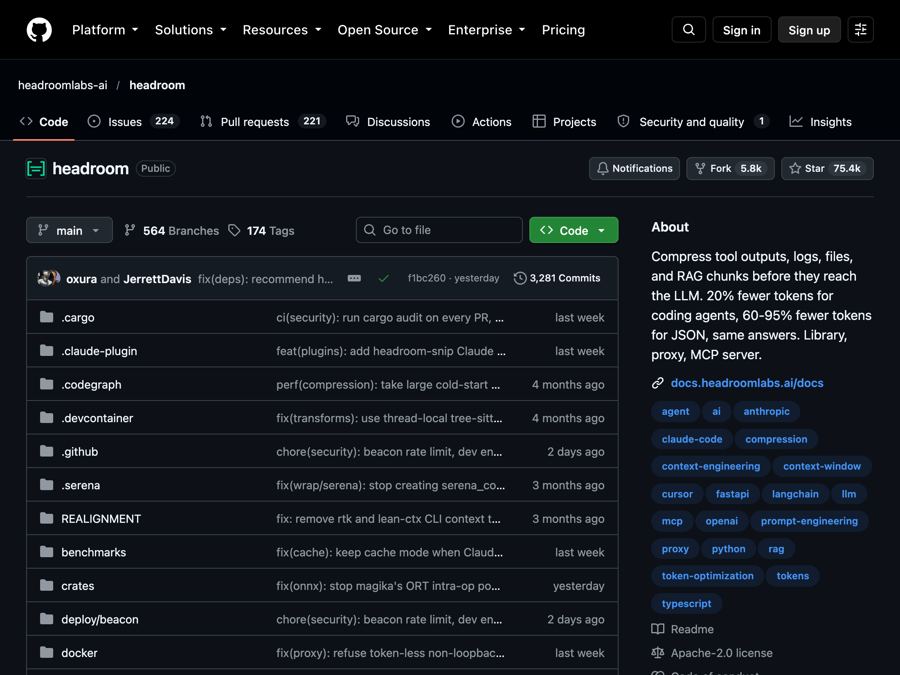The height and width of the screenshot is (675, 900).
Task: Open the green Code dropdown button
Action: [x=573, y=230]
